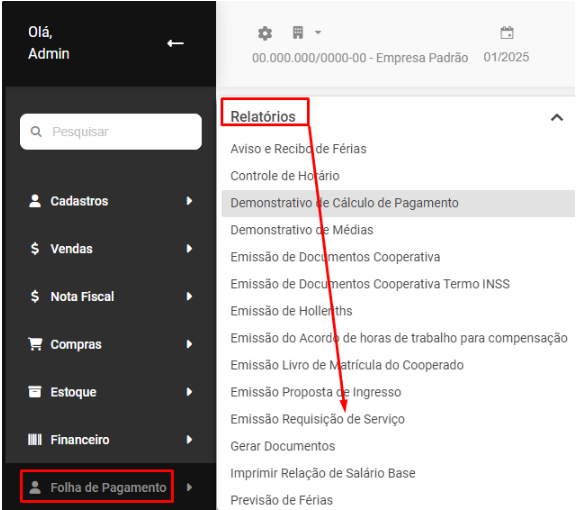This screenshot has height=510, width=579.
Task: Click the Estoque box icon
Action: tap(35, 392)
